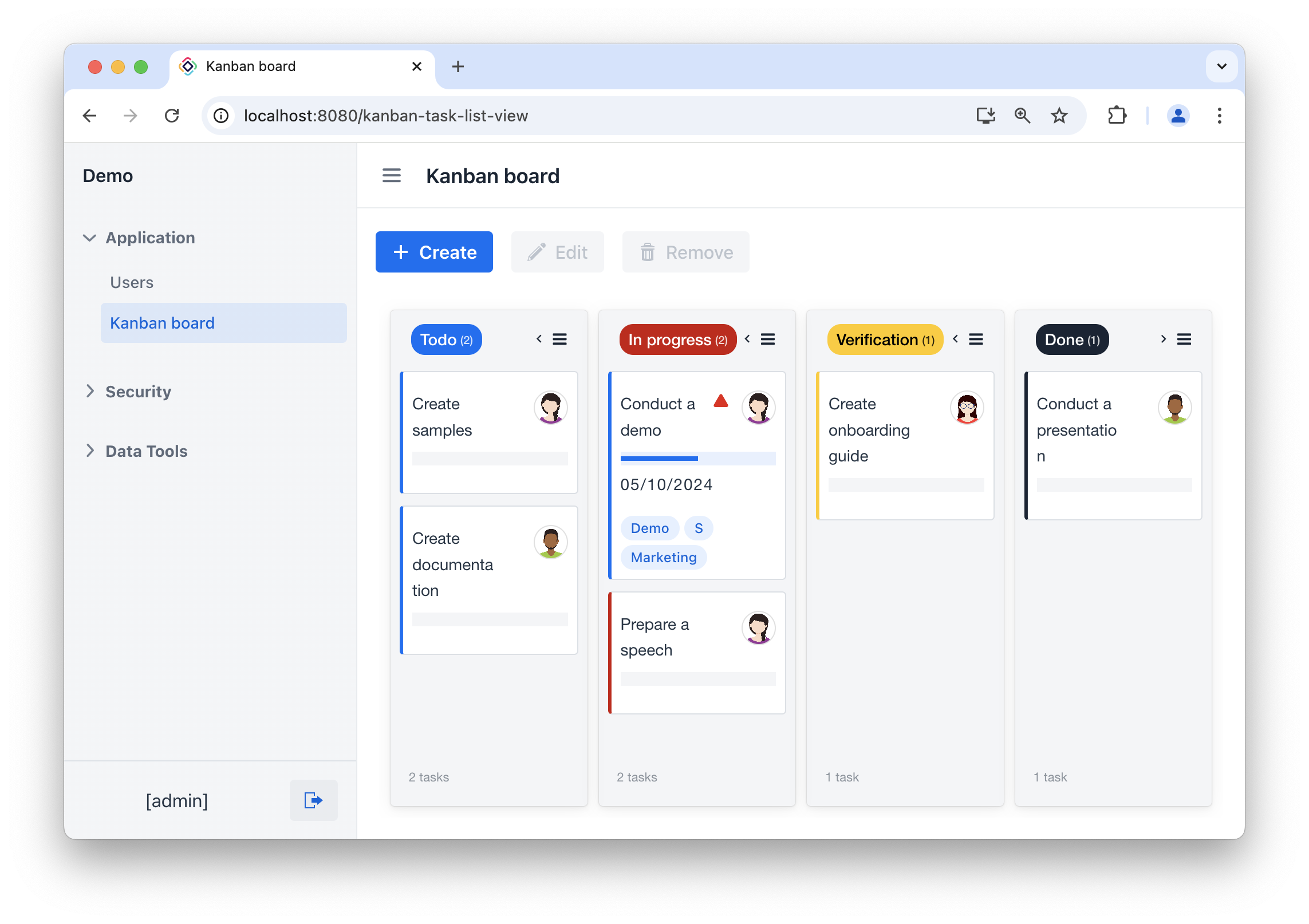
Task: Collapse the Todo column with left arrow
Action: click(x=540, y=339)
